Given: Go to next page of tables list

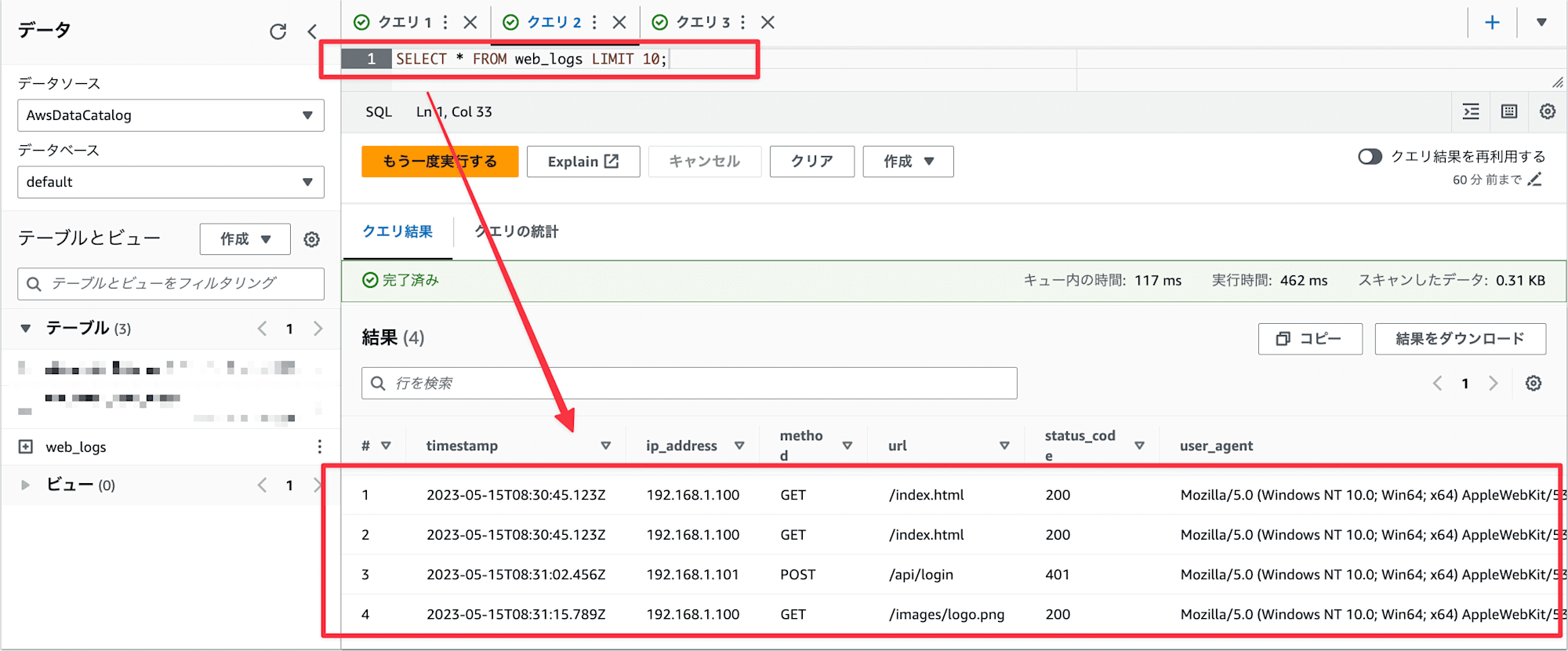Looking at the screenshot, I should [x=318, y=329].
